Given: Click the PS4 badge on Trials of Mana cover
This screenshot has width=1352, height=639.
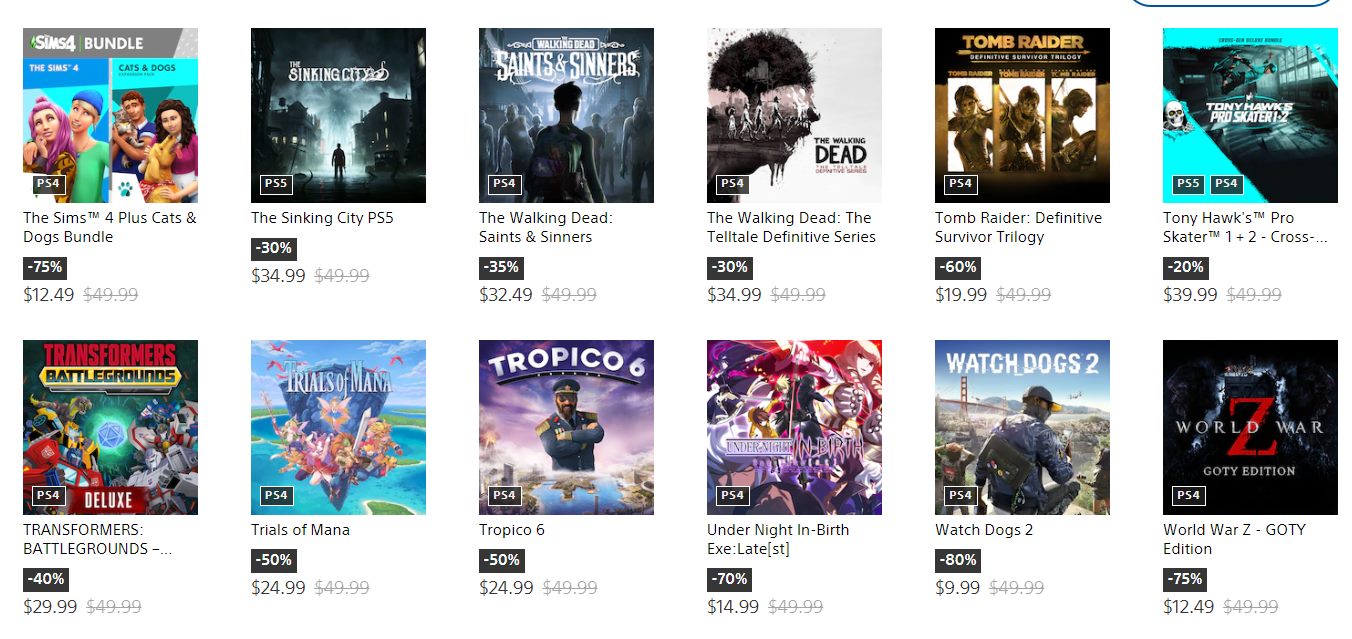Looking at the screenshot, I should (276, 495).
